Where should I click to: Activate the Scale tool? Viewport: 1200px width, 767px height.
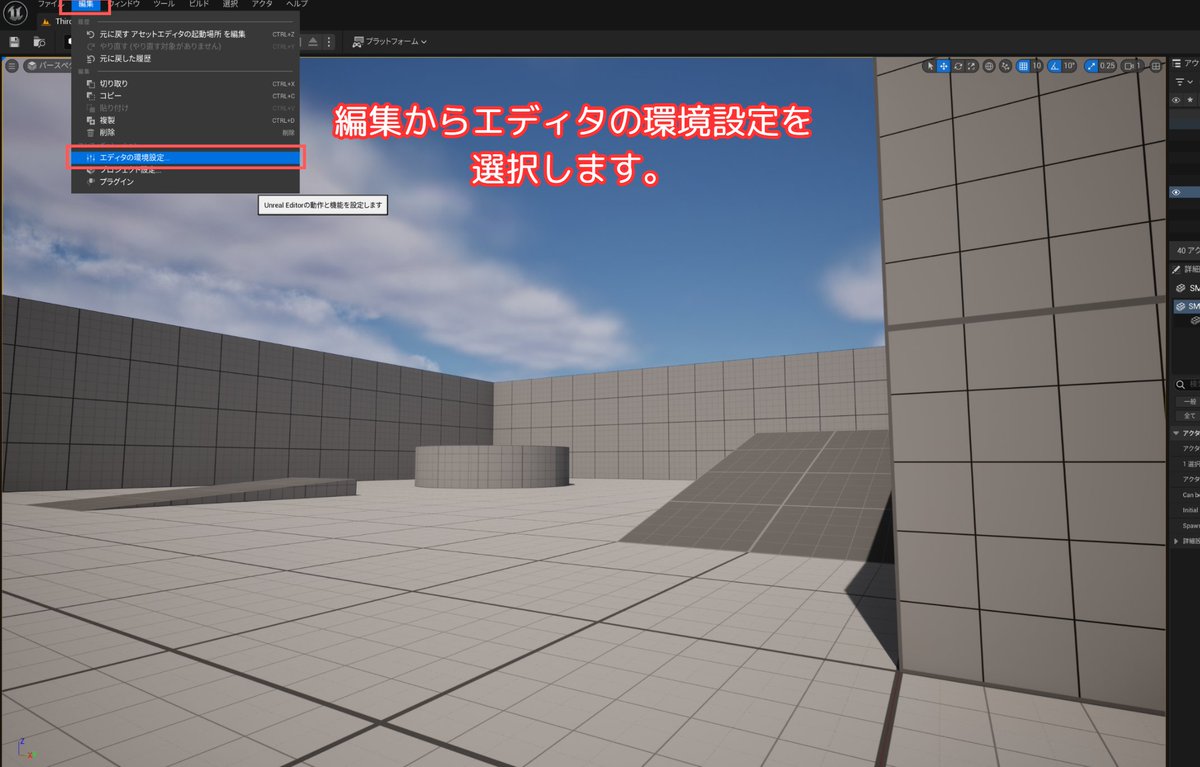pos(970,66)
